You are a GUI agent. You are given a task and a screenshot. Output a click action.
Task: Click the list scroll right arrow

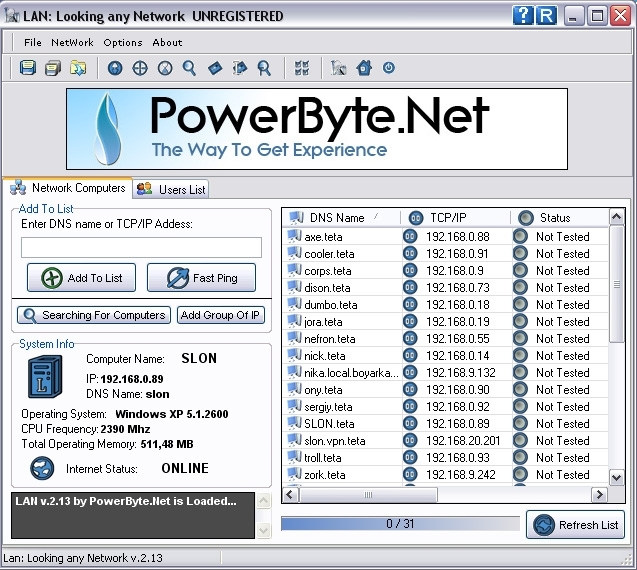[599, 494]
